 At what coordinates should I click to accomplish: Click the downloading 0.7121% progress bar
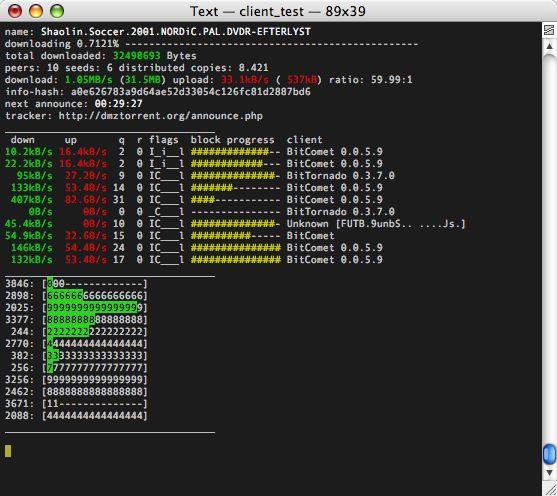click(272, 44)
